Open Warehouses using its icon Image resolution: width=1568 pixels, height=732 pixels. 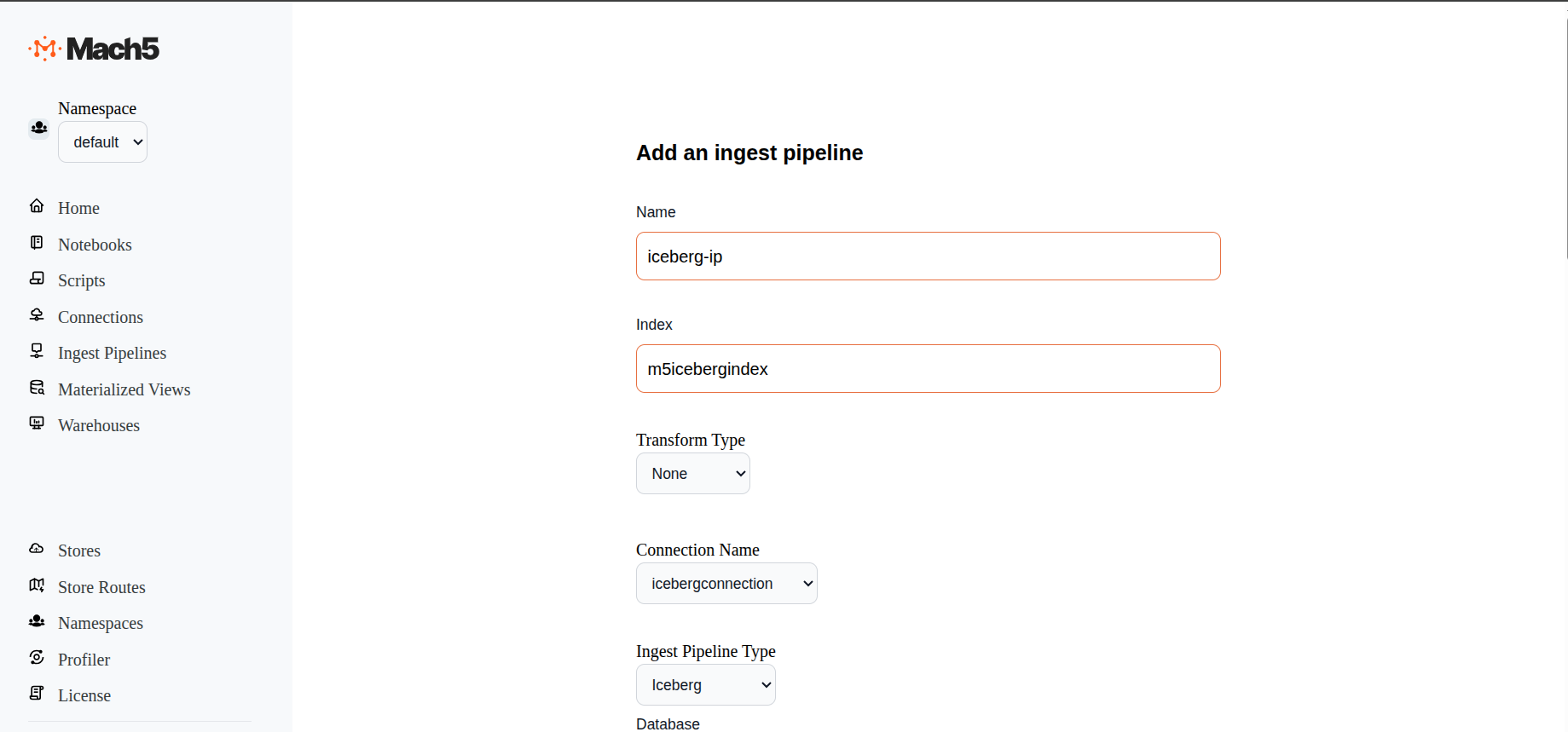(x=37, y=423)
